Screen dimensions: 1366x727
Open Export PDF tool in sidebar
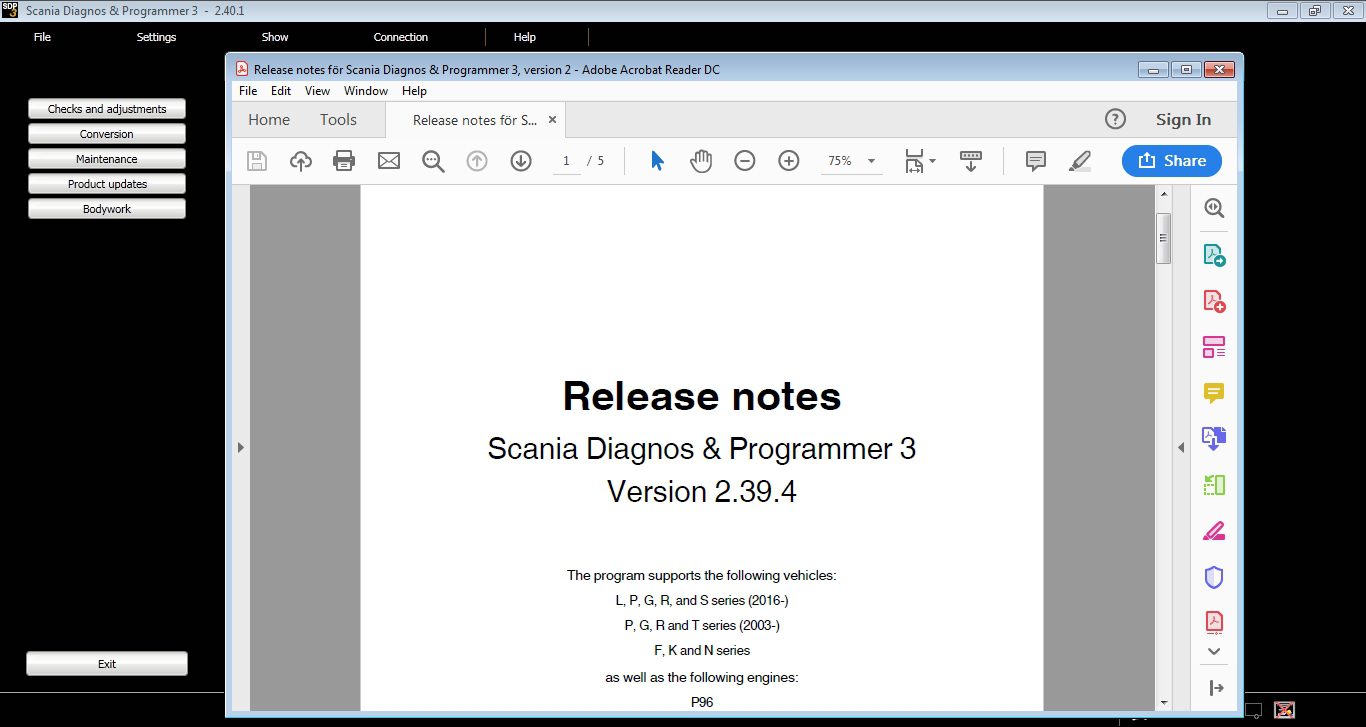(1214, 255)
